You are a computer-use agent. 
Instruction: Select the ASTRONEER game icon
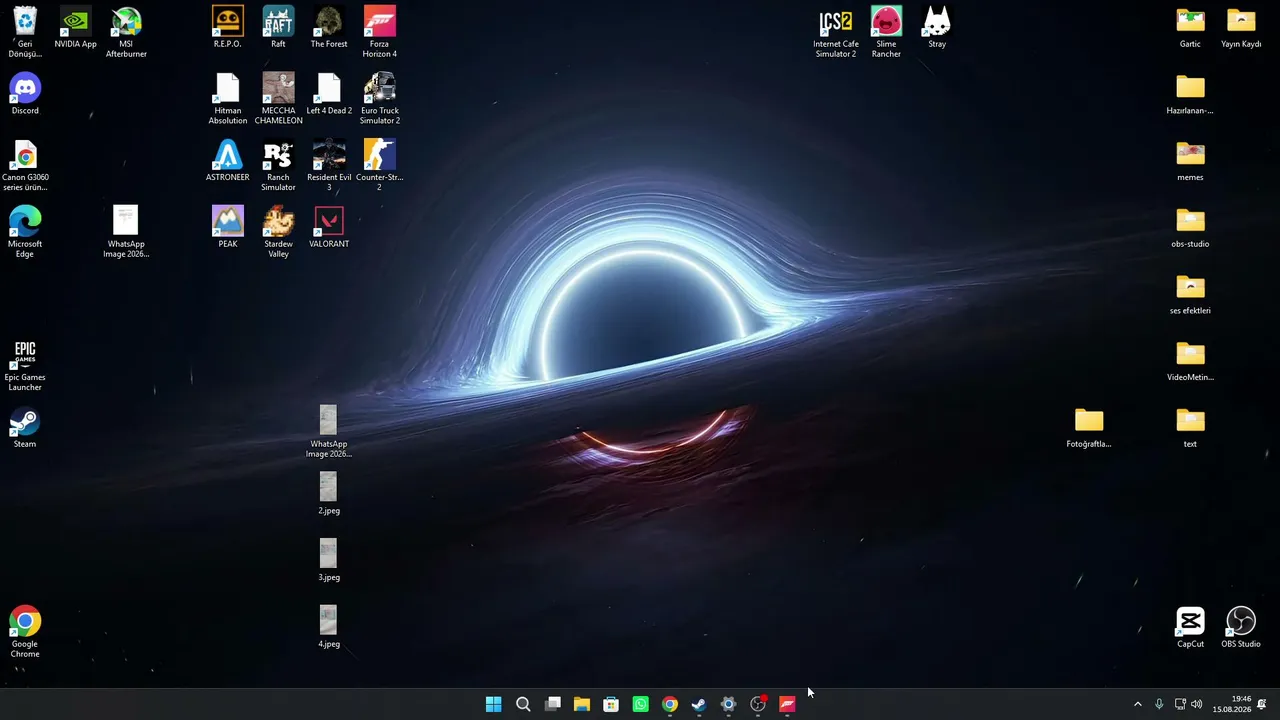pos(228,161)
